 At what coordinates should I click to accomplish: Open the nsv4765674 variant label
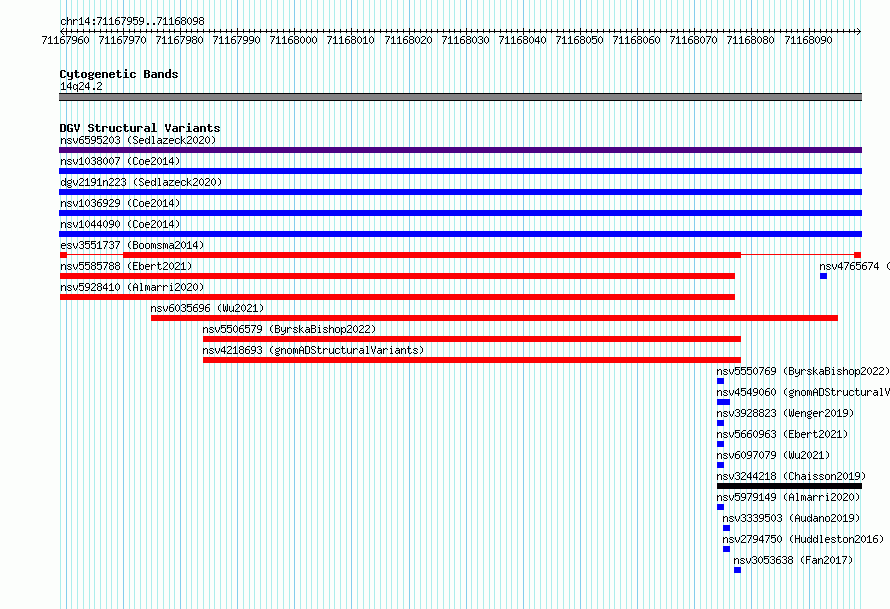854,266
